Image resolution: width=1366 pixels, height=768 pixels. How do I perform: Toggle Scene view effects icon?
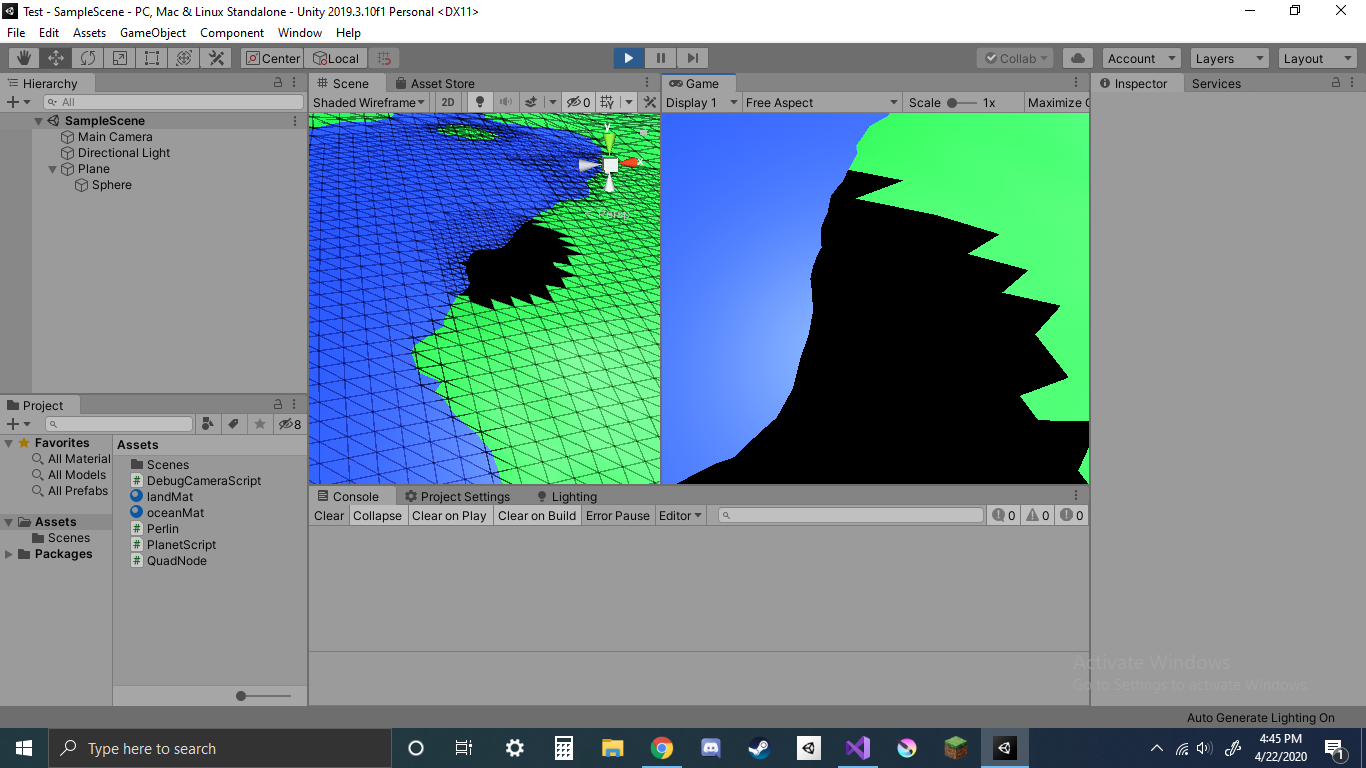click(x=532, y=102)
